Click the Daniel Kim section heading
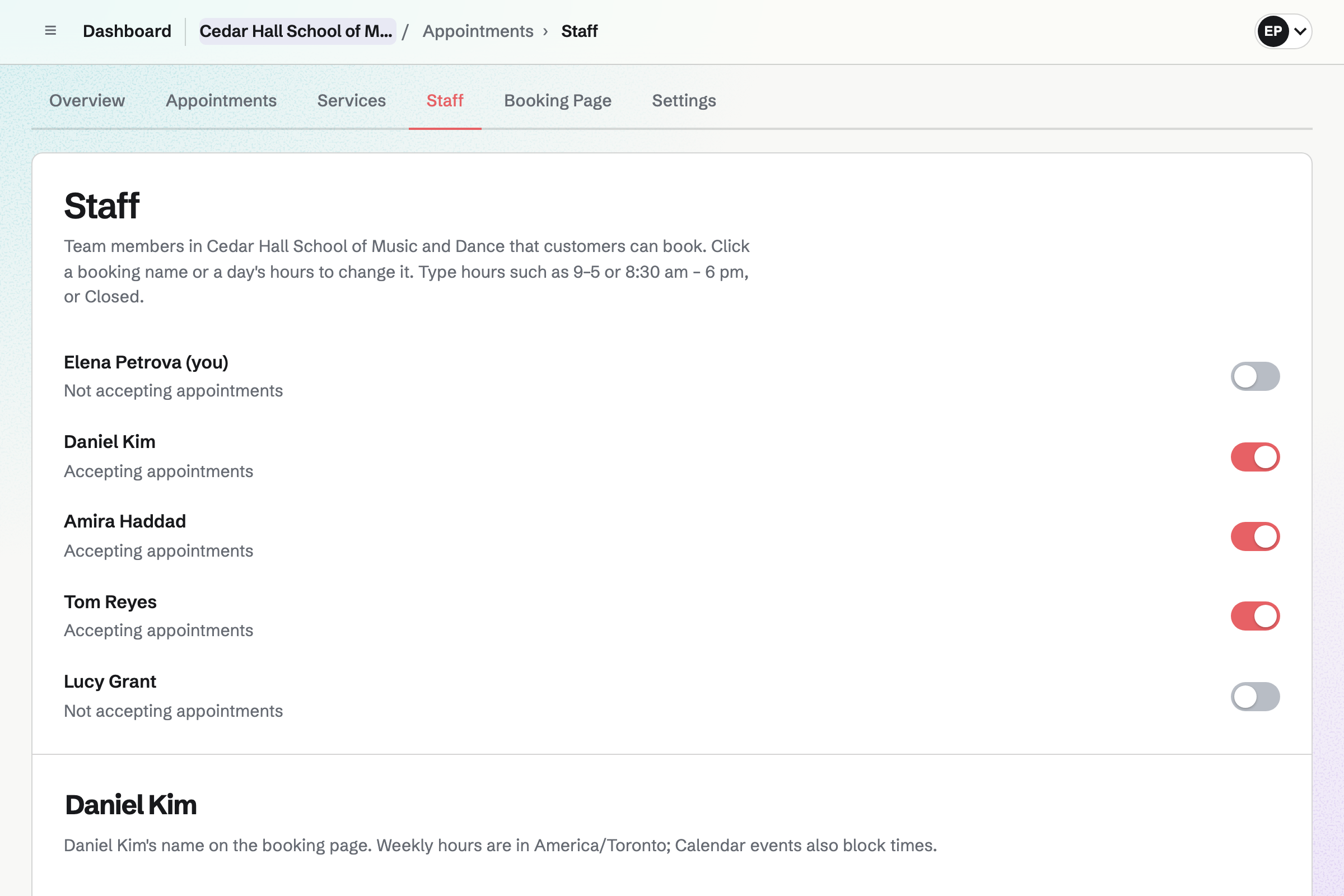 click(x=131, y=805)
